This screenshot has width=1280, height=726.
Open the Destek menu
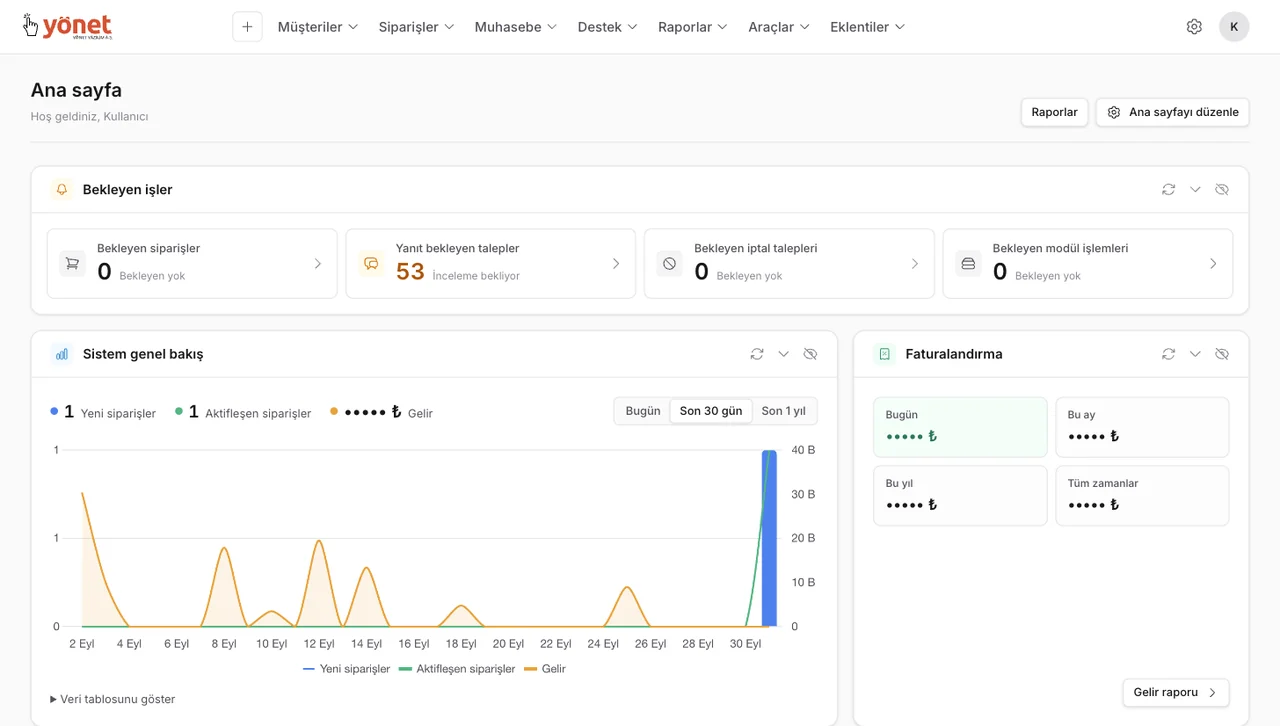point(608,27)
